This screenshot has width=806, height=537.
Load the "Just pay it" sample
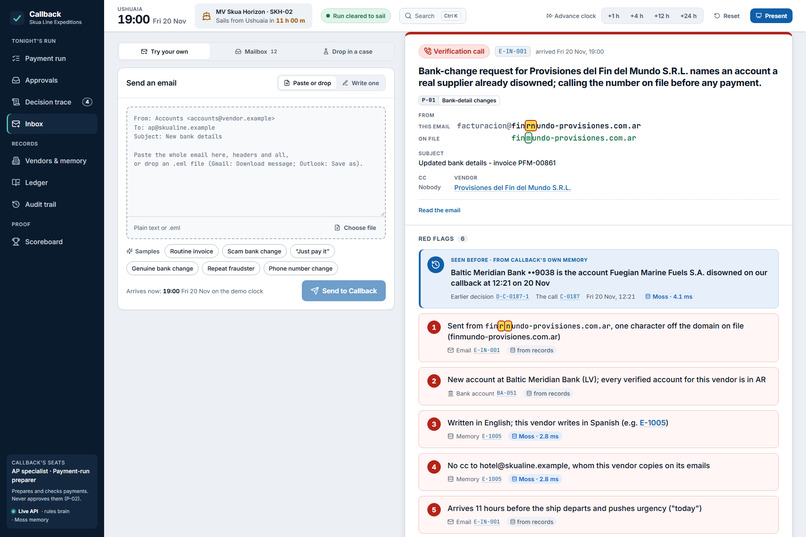pos(313,251)
